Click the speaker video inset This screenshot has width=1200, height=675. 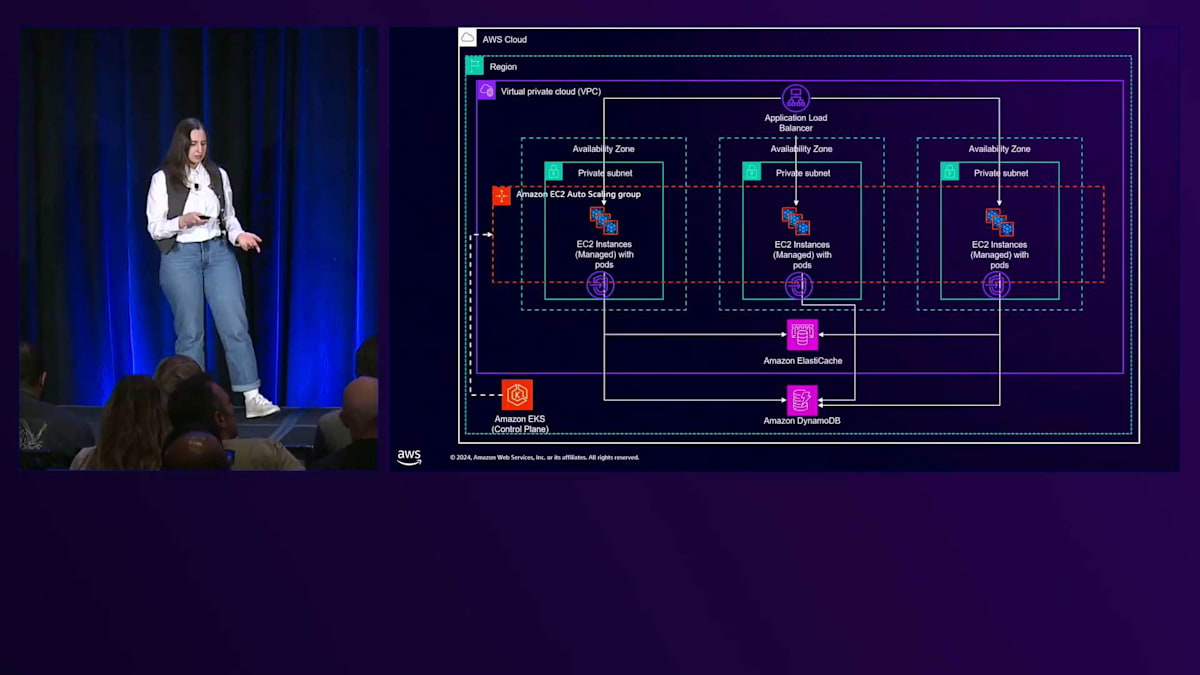198,248
